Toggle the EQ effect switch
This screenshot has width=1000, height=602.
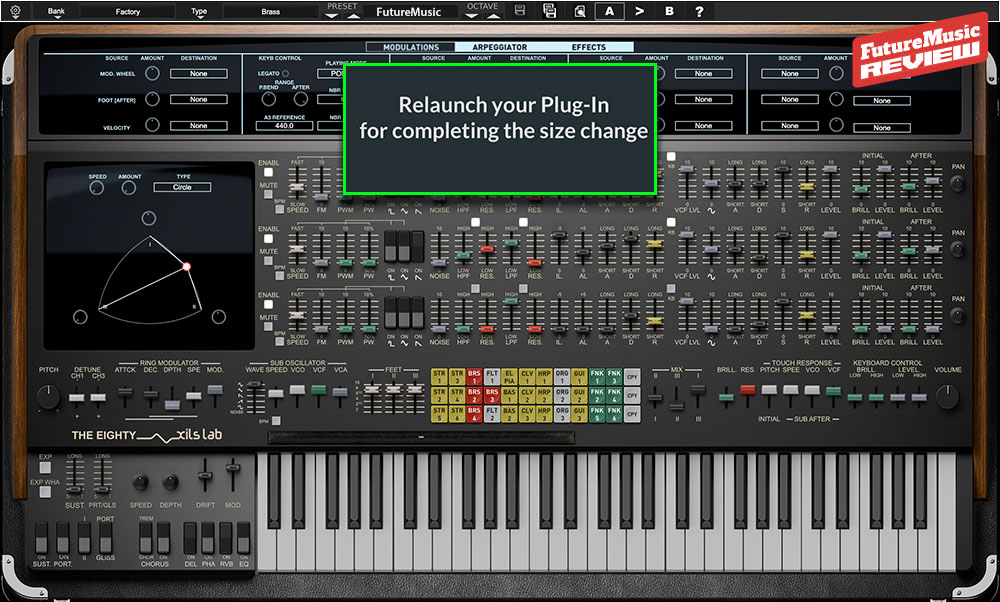click(x=244, y=540)
